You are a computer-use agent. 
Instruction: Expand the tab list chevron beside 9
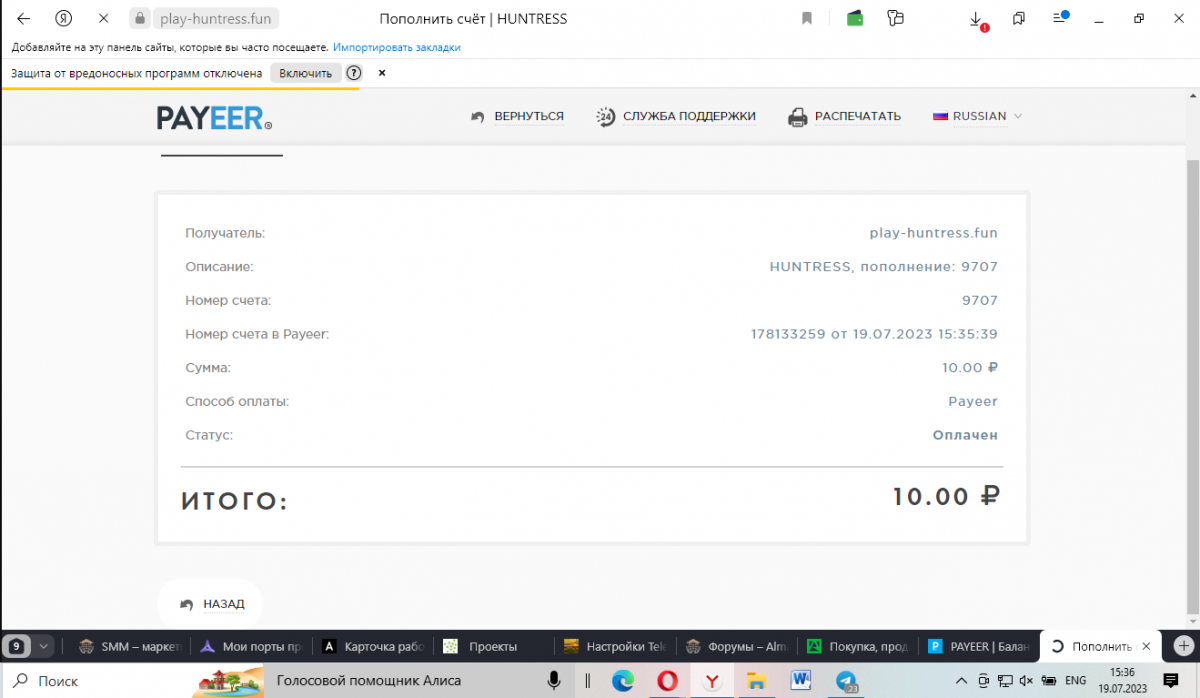click(44, 646)
